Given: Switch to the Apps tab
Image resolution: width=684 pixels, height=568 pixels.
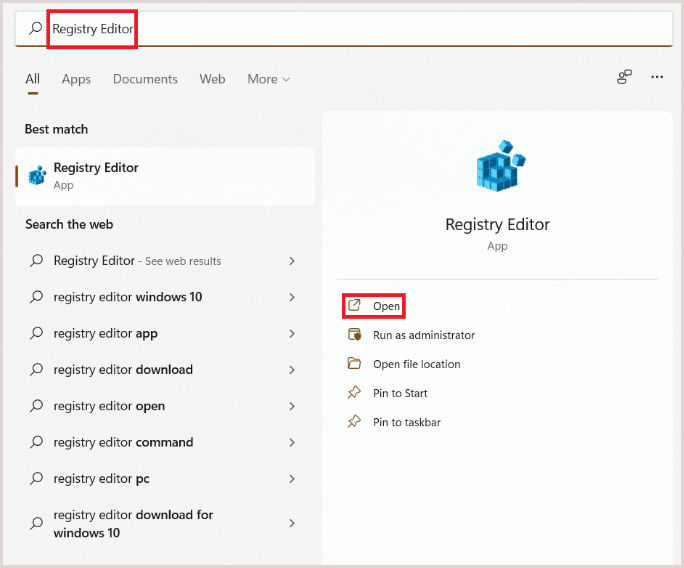Looking at the screenshot, I should tap(76, 79).
